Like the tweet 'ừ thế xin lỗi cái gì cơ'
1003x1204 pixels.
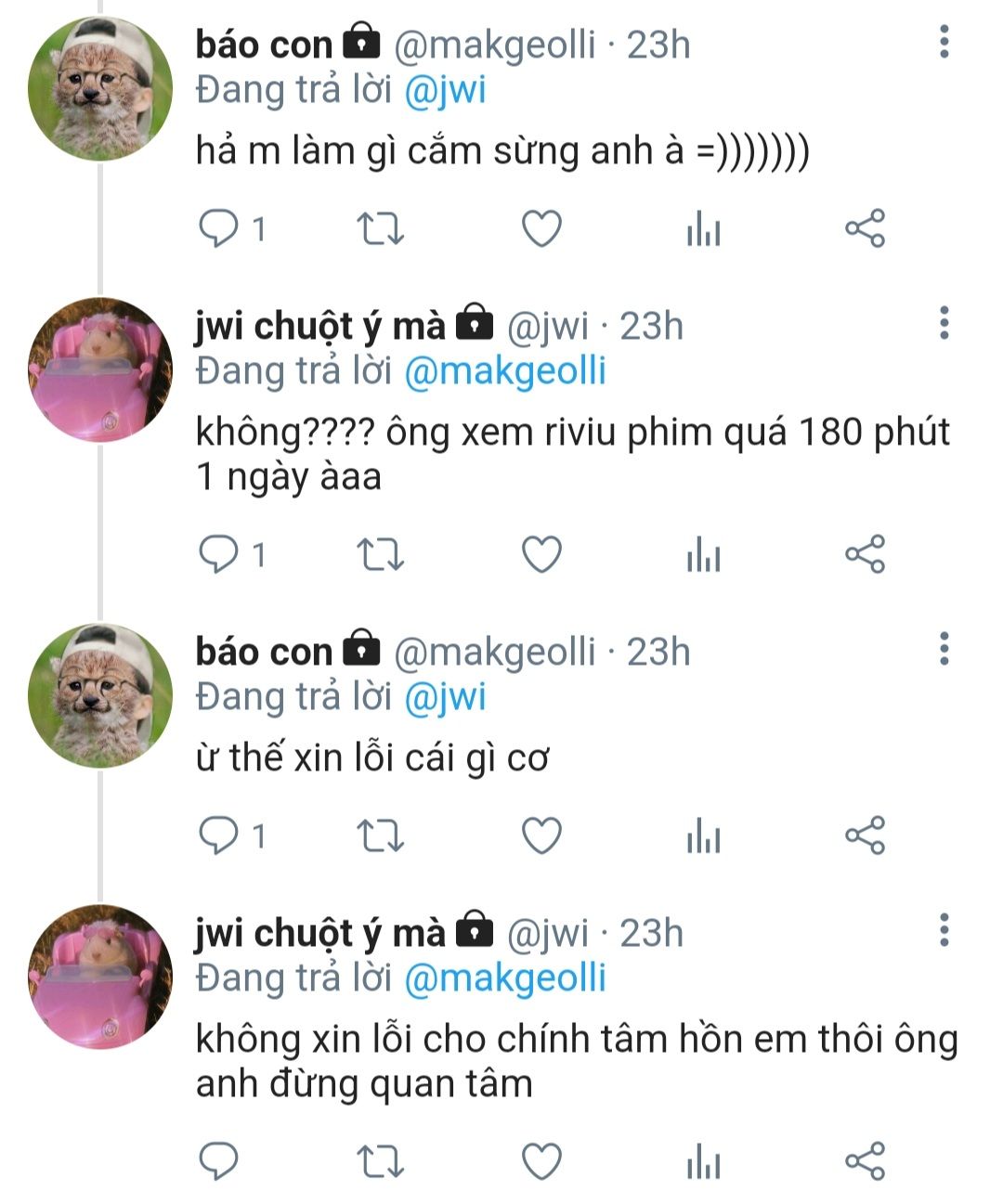coord(541,835)
